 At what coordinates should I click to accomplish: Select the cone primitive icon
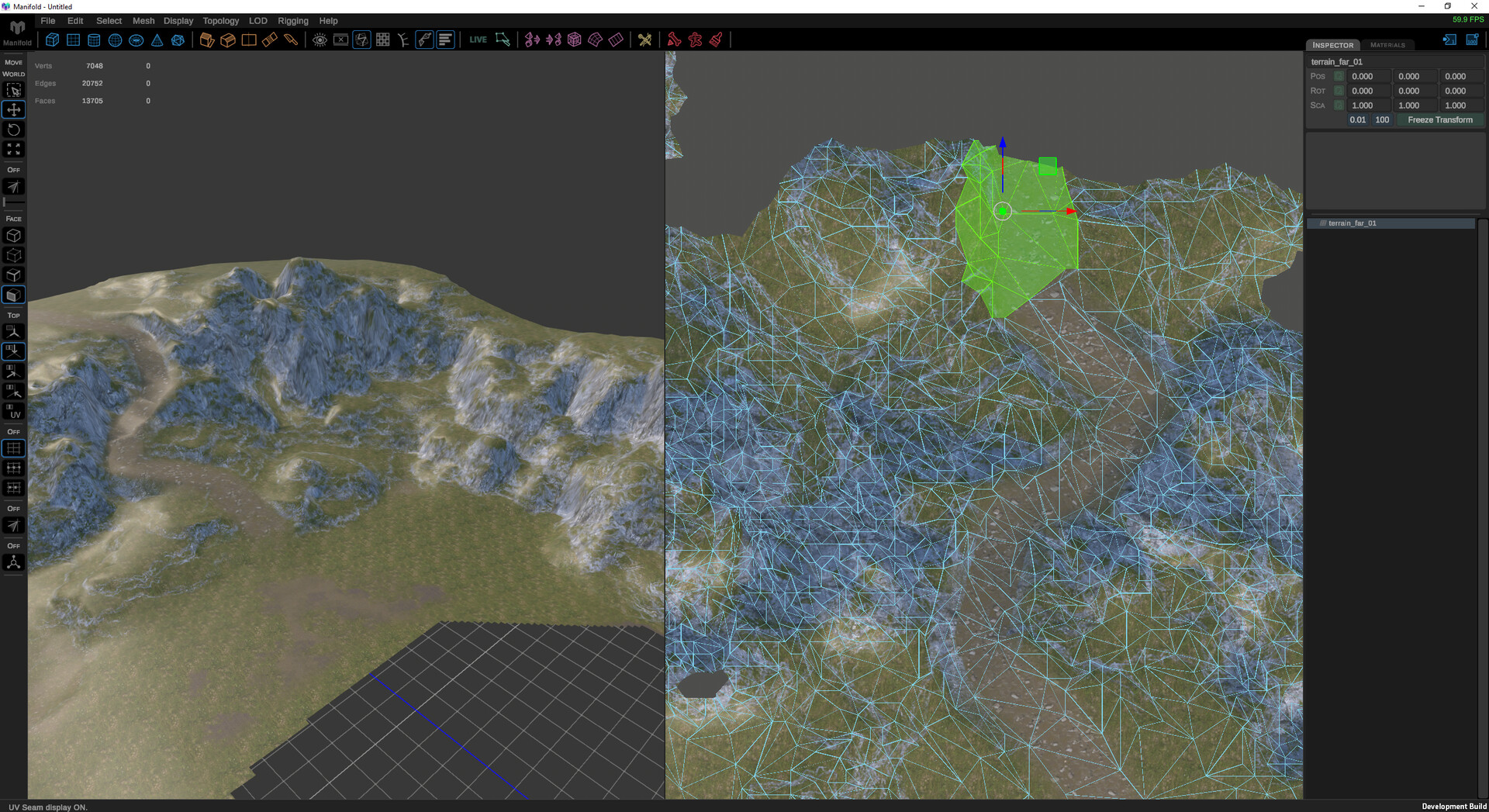click(157, 40)
